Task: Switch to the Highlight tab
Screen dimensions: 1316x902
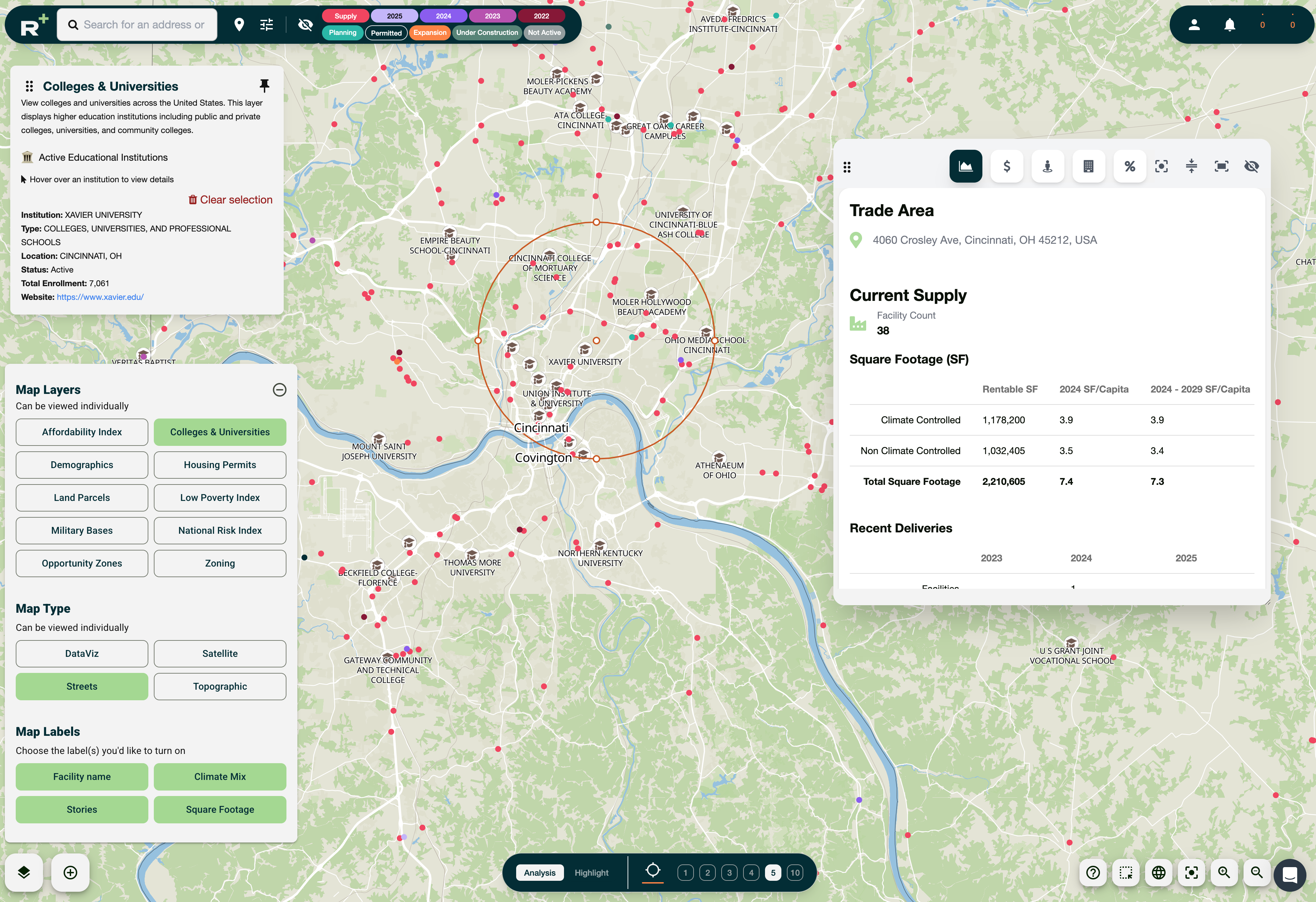Action: tap(591, 873)
